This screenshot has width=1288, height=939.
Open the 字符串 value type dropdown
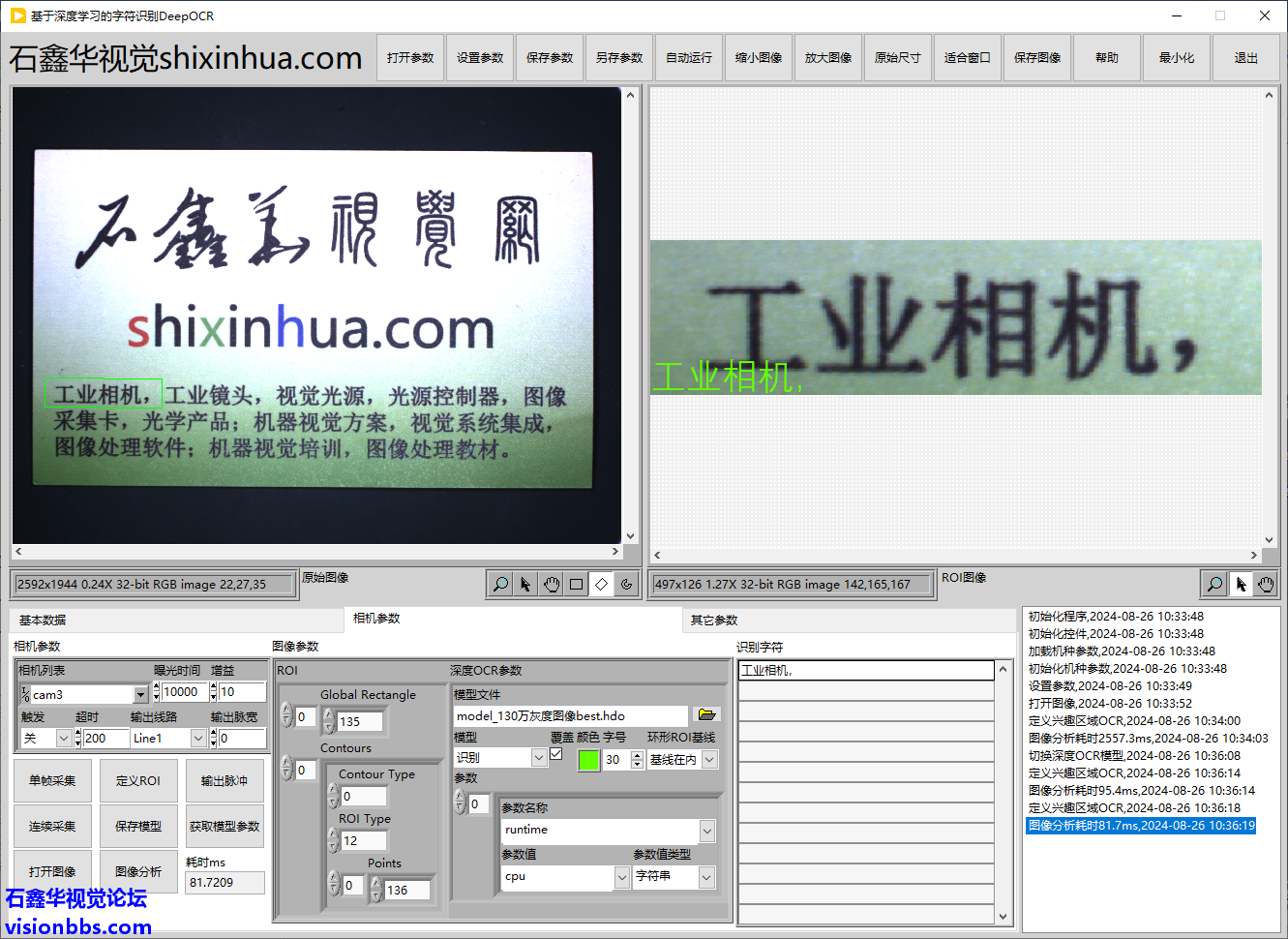[707, 877]
